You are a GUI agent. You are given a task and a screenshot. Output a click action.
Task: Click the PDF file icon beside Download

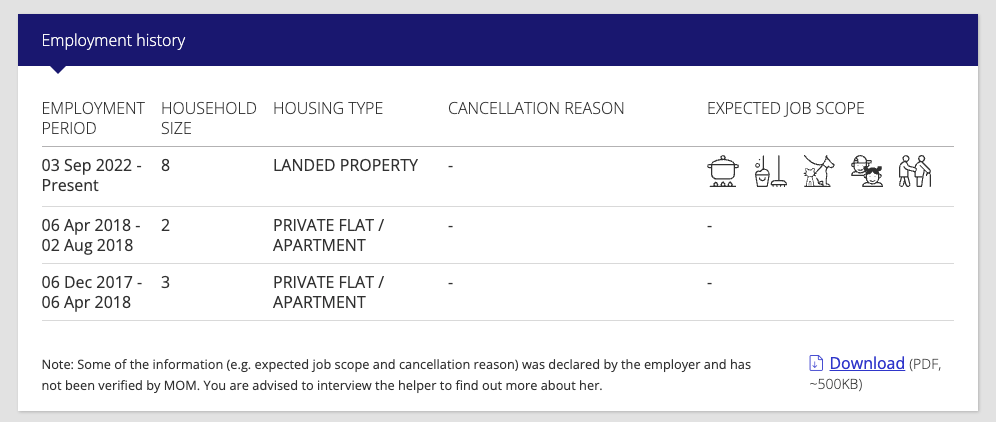(816, 364)
